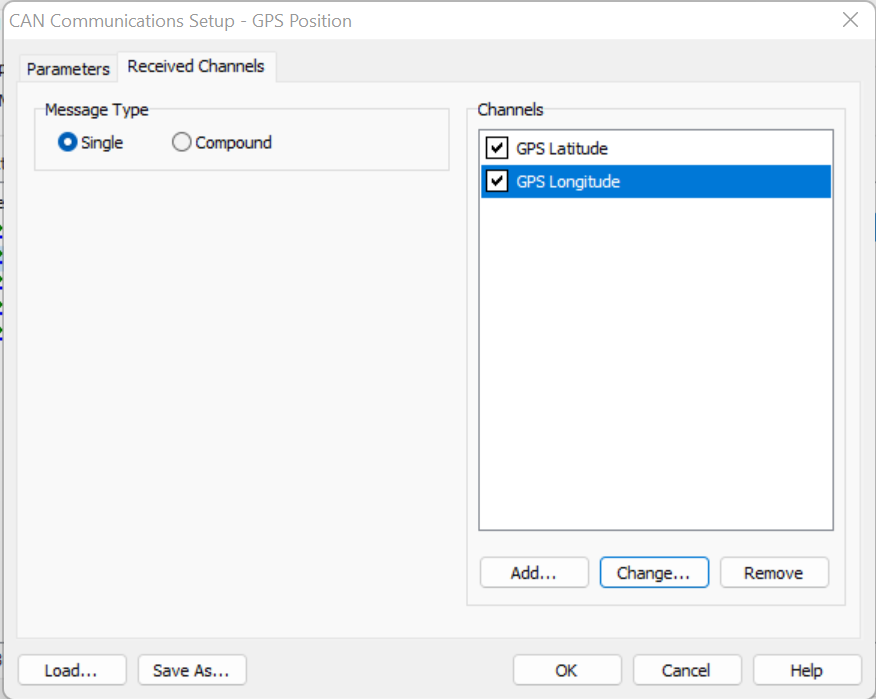Click the Load... button
Image resolution: width=876 pixels, height=699 pixels.
click(71, 670)
